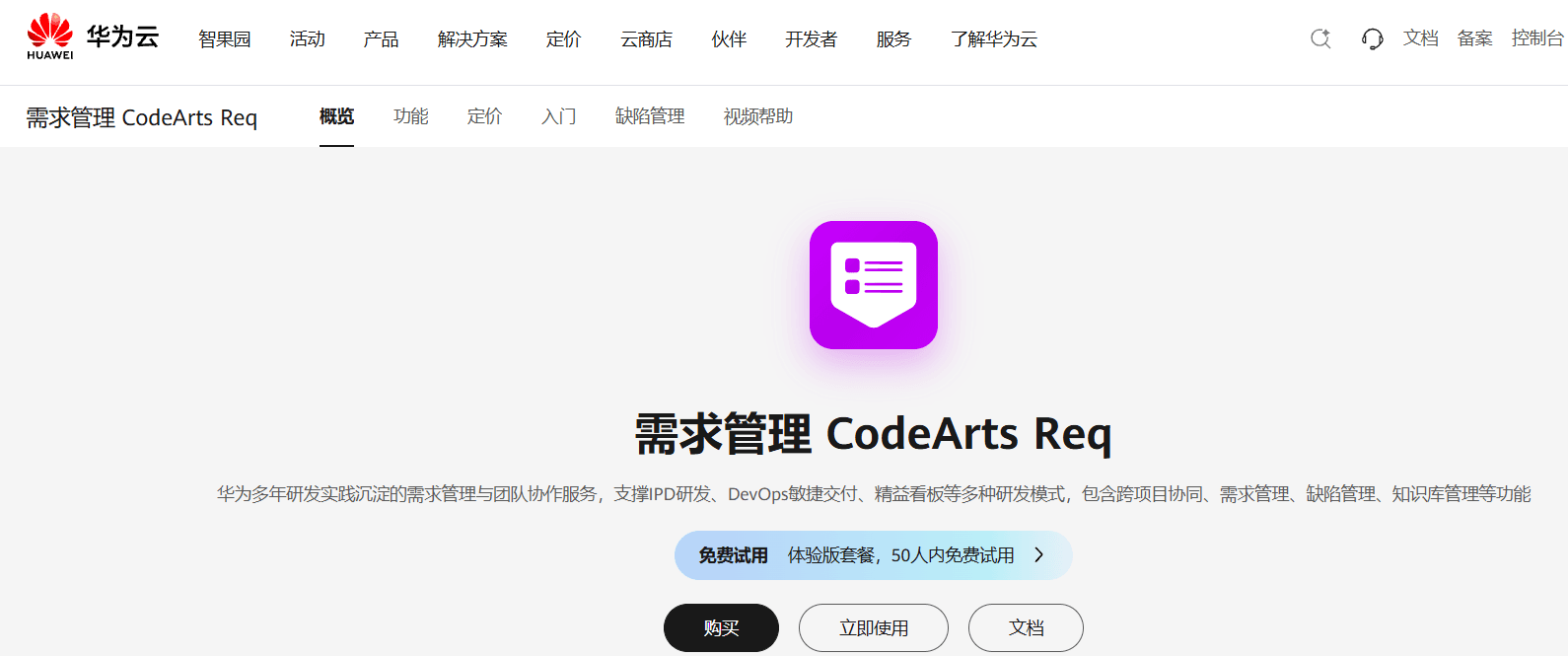The image size is (1568, 656).
Task: Click the outlined 文档 button below banner
Action: pyautogui.click(x=1026, y=627)
